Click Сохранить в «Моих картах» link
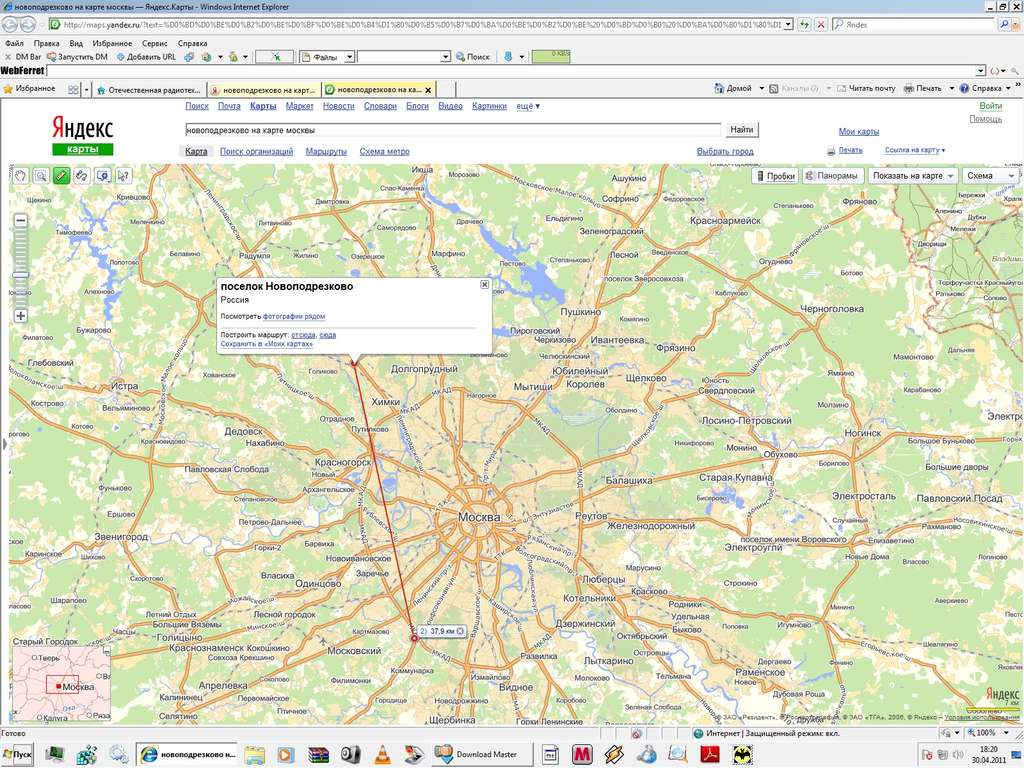The height and width of the screenshot is (768, 1024). pyautogui.click(x=266, y=344)
